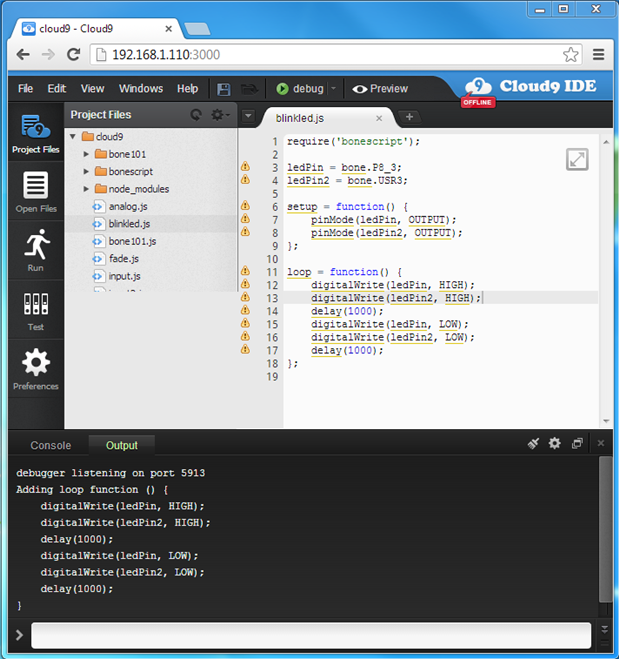The width and height of the screenshot is (619, 659).
Task: Open the Help menu
Action: point(187,89)
